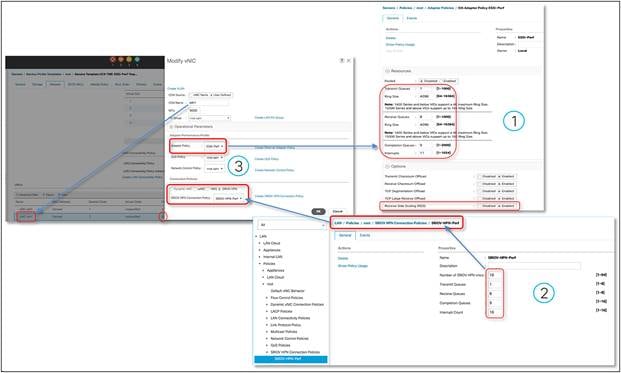Collapse the Resources section in adapter policy
This screenshot has width=621, height=373.
(387, 71)
